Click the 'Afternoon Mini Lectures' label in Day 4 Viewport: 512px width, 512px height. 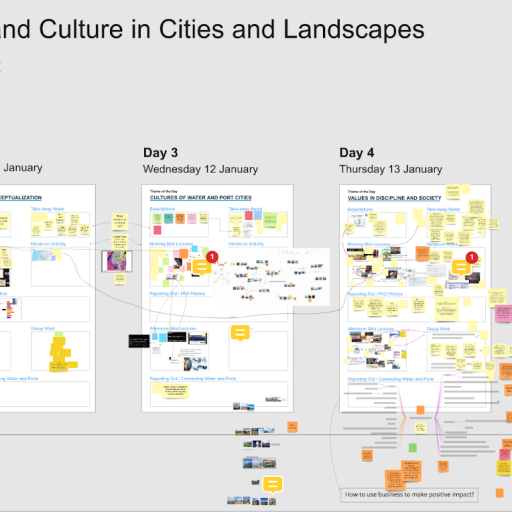[x=371, y=329]
